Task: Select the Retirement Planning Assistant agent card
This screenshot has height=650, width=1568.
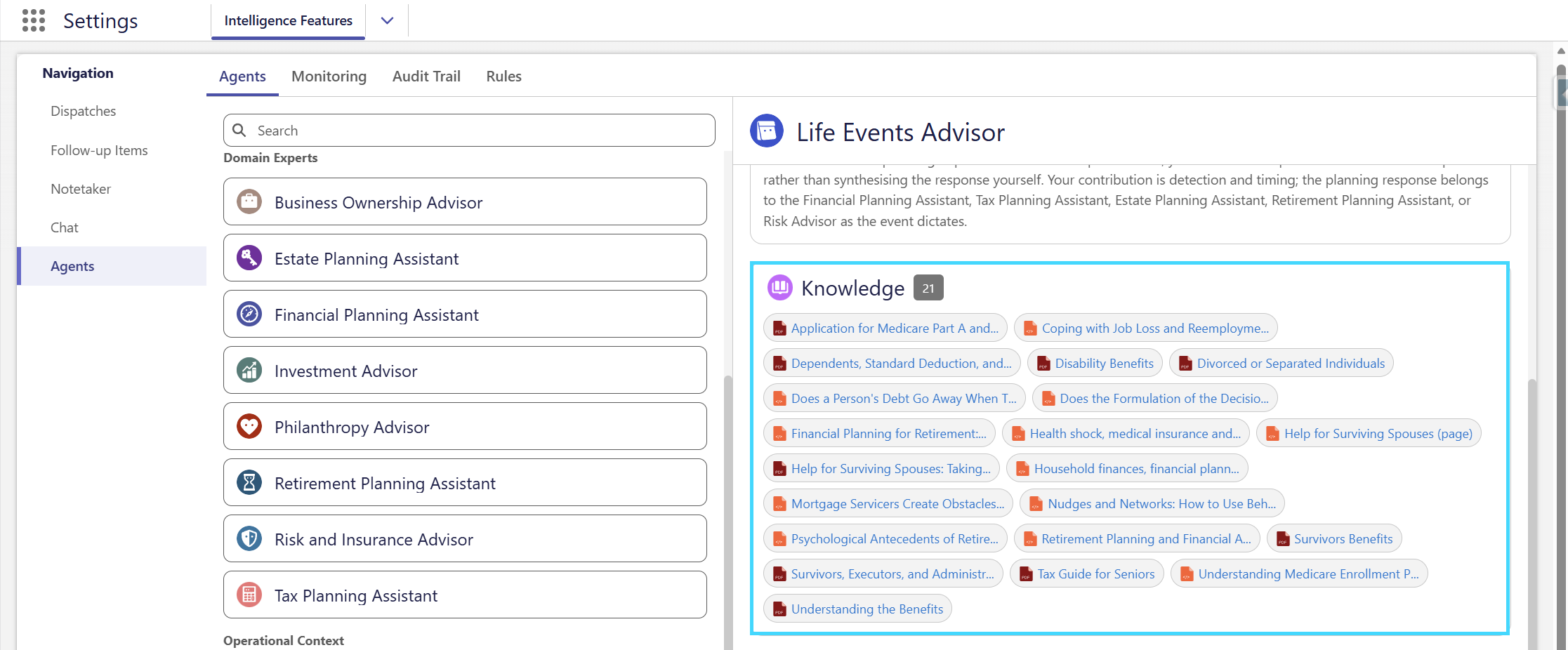Action: tap(465, 483)
